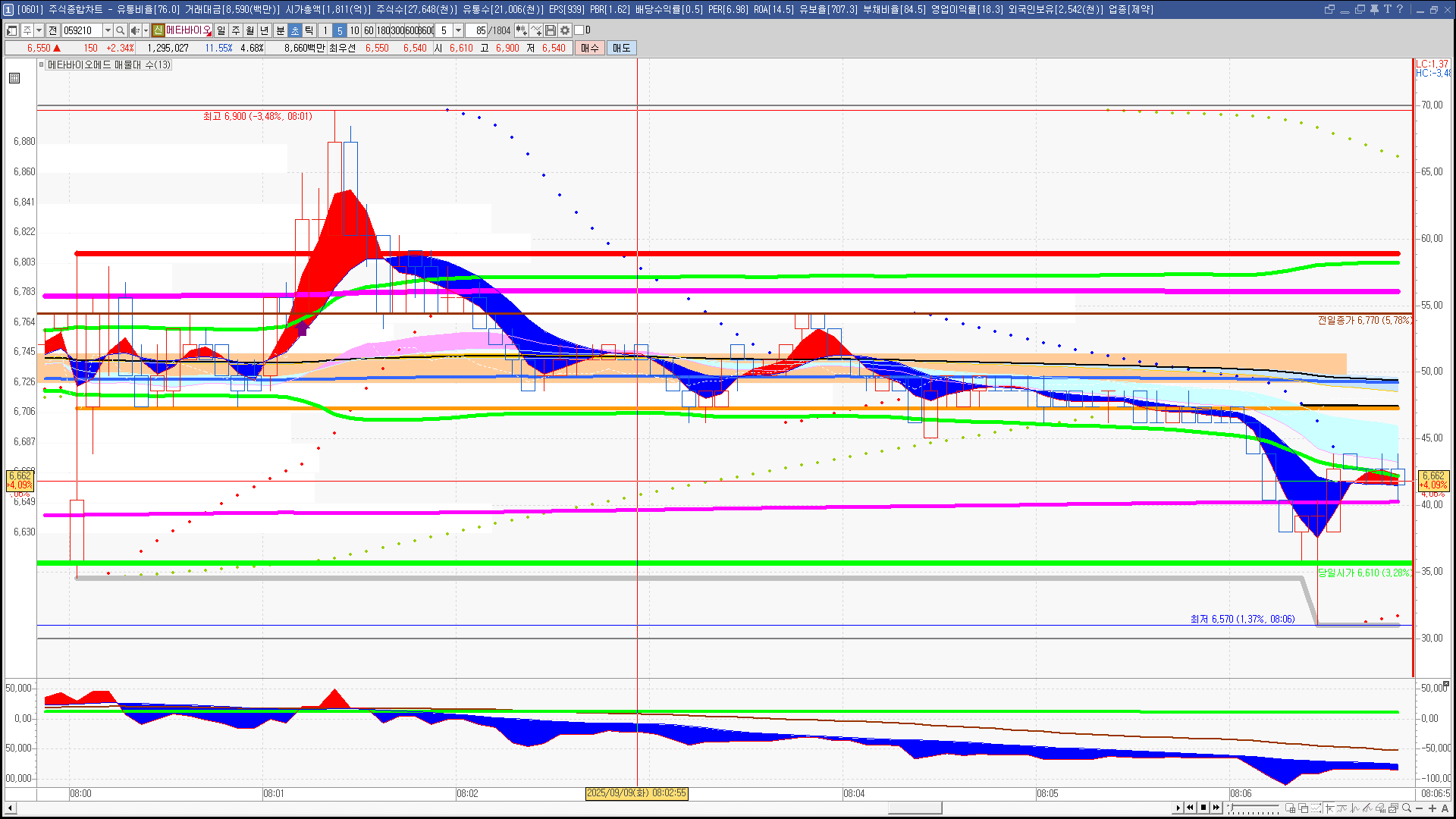Image resolution: width=1456 pixels, height=819 pixels.
Task: Toggle the 신 button beside stock name
Action: (x=158, y=30)
